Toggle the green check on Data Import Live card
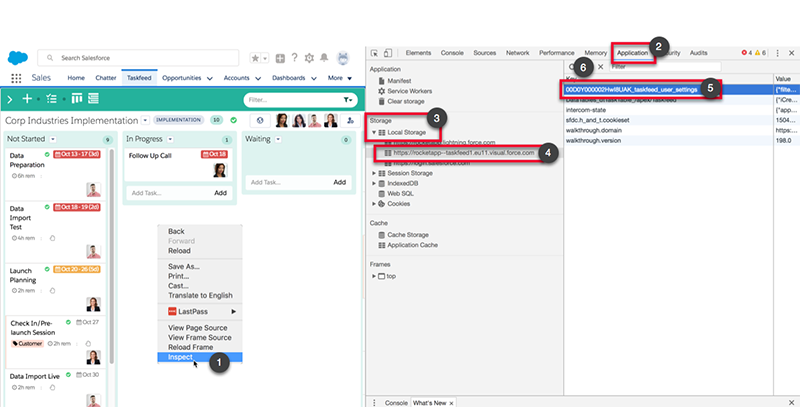The image size is (800, 407). pos(68,375)
